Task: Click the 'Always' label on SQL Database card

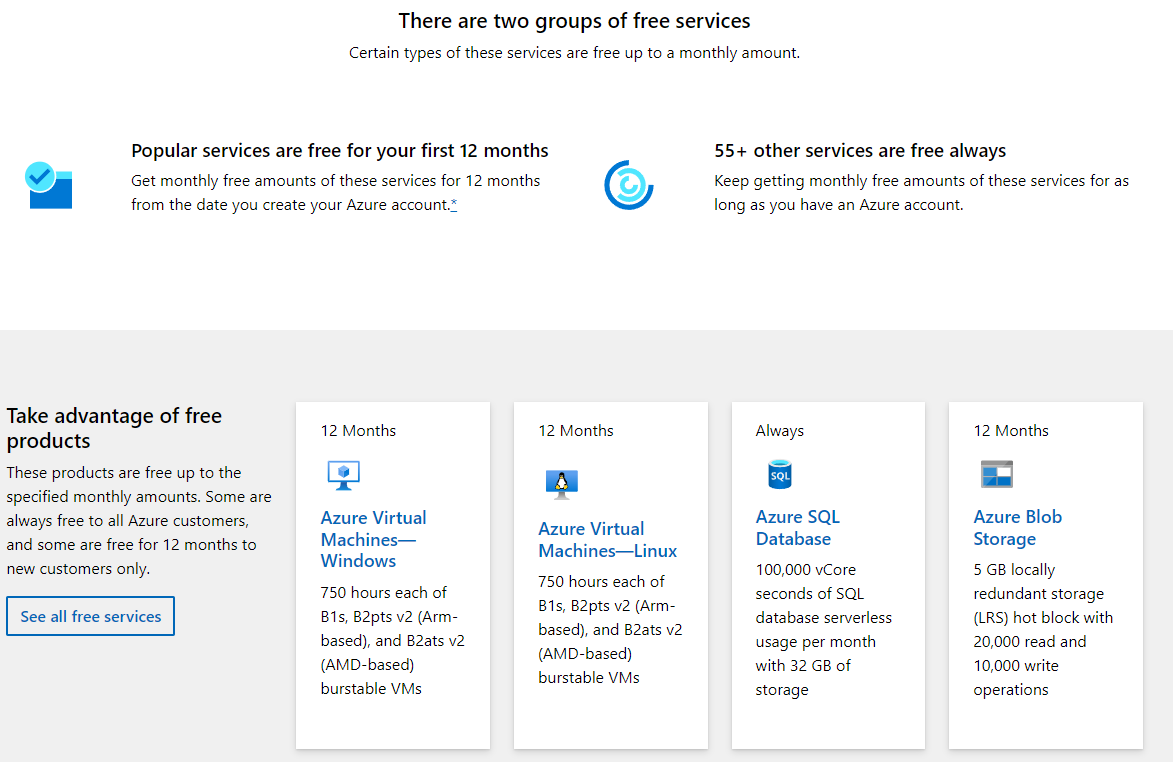Action: point(779,431)
